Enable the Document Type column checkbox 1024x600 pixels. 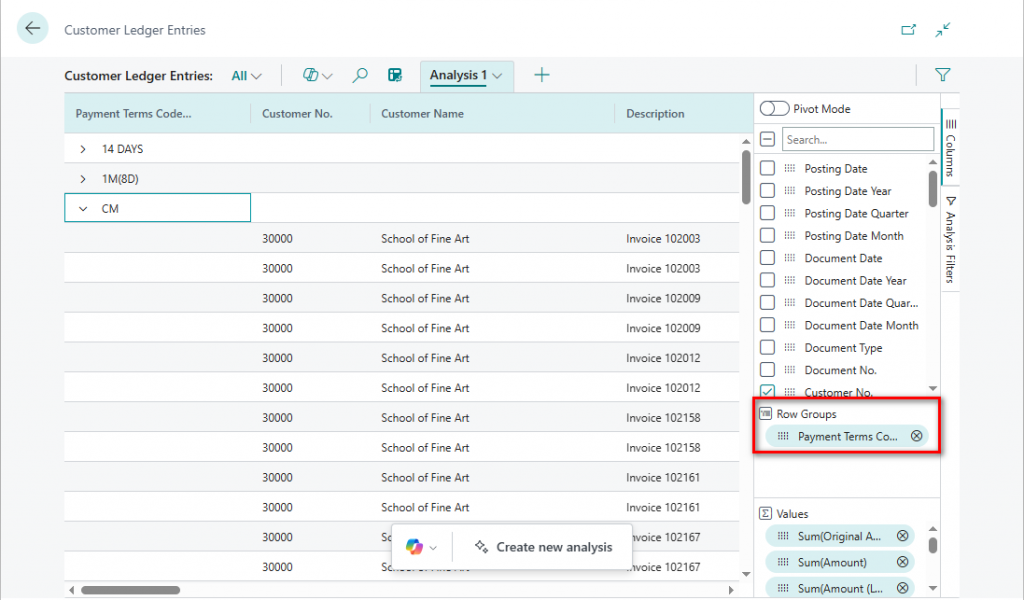[767, 348]
